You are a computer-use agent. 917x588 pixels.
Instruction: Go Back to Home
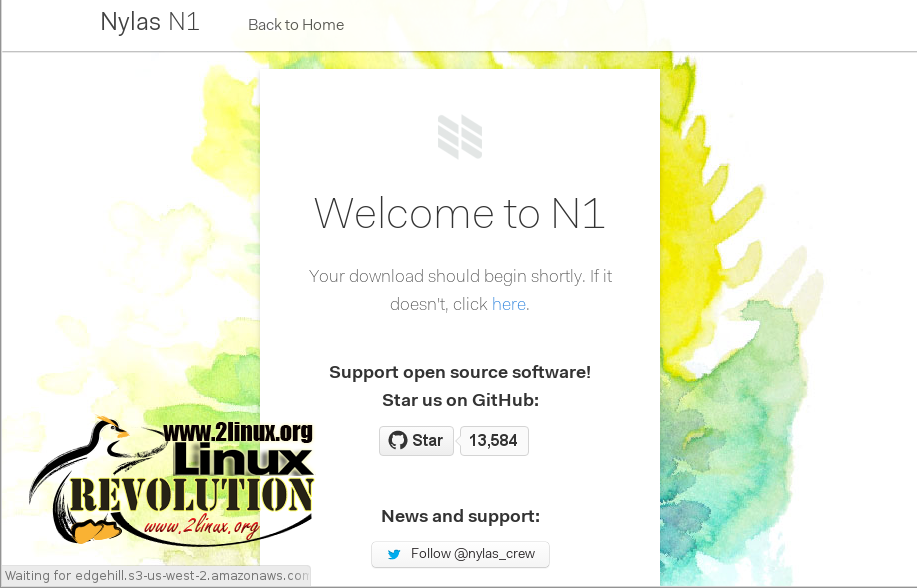[x=296, y=25]
